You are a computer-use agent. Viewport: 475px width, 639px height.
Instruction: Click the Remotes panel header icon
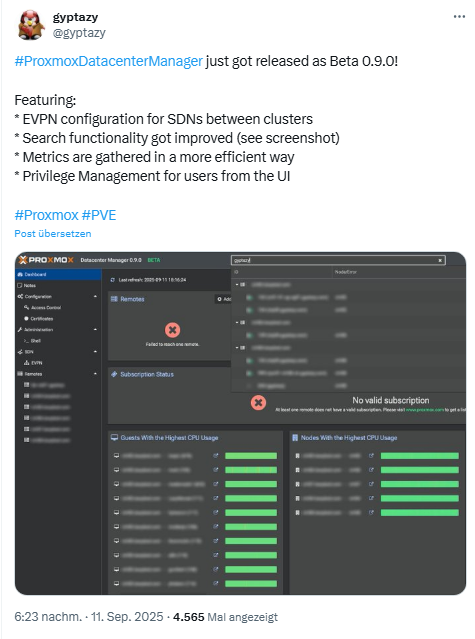pyautogui.click(x=114, y=299)
